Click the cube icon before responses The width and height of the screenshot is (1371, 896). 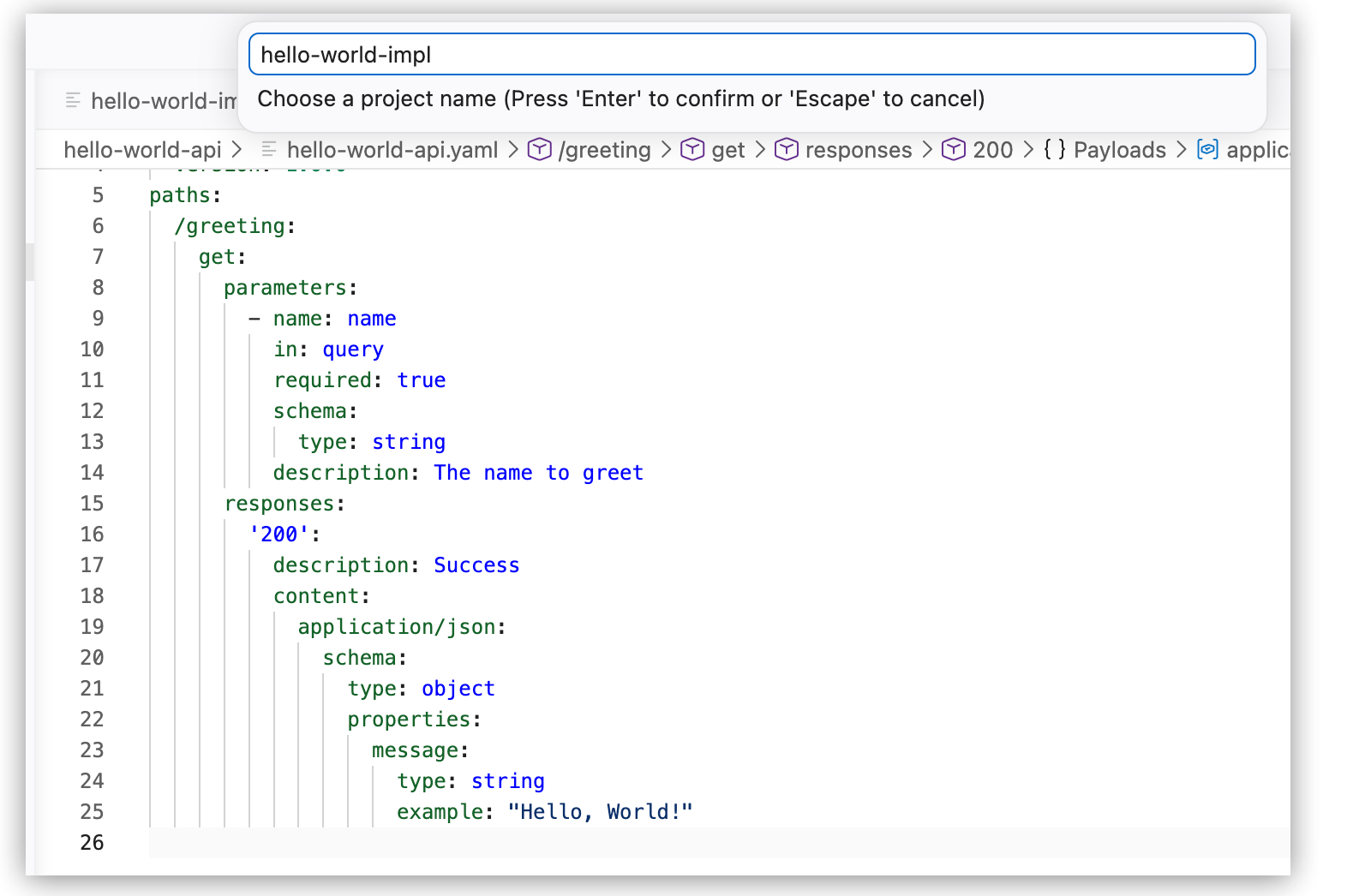787,150
